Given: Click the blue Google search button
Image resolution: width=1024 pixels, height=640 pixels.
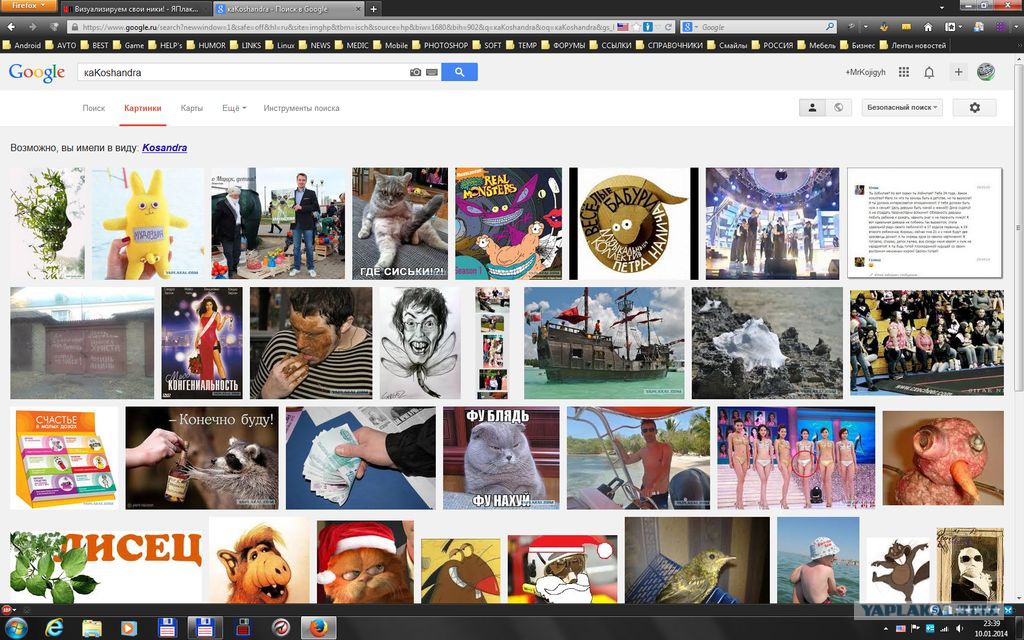Looking at the screenshot, I should coord(459,72).
